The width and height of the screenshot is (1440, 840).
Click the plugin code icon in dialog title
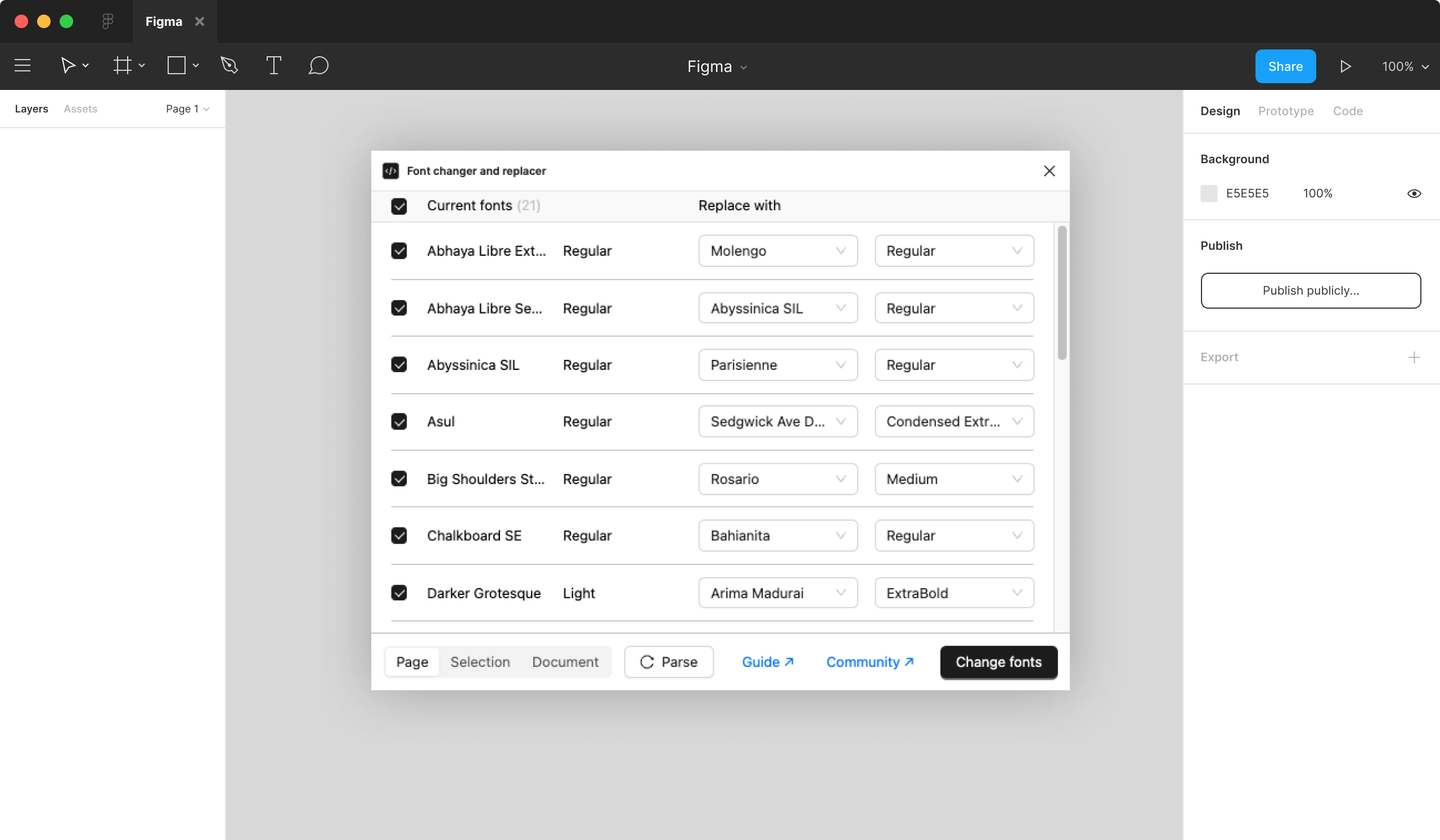coord(391,171)
